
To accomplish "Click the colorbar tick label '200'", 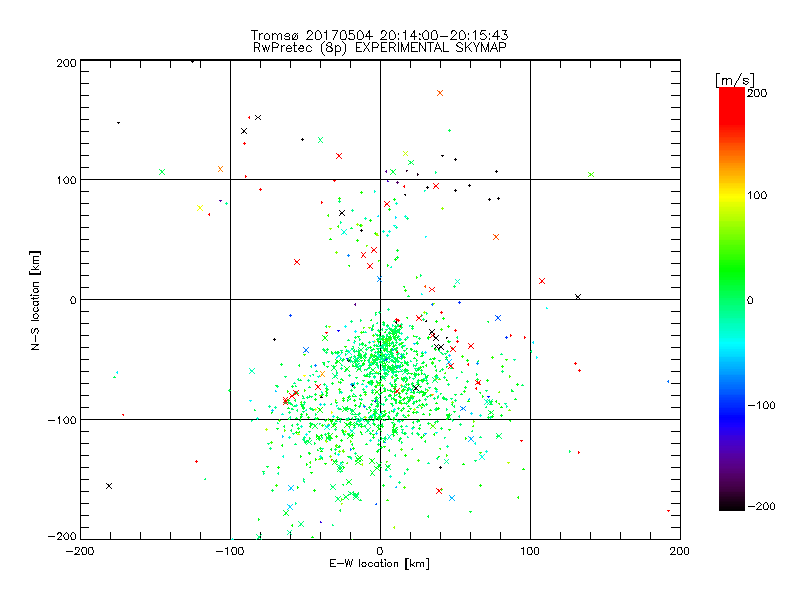I will pos(757,92).
